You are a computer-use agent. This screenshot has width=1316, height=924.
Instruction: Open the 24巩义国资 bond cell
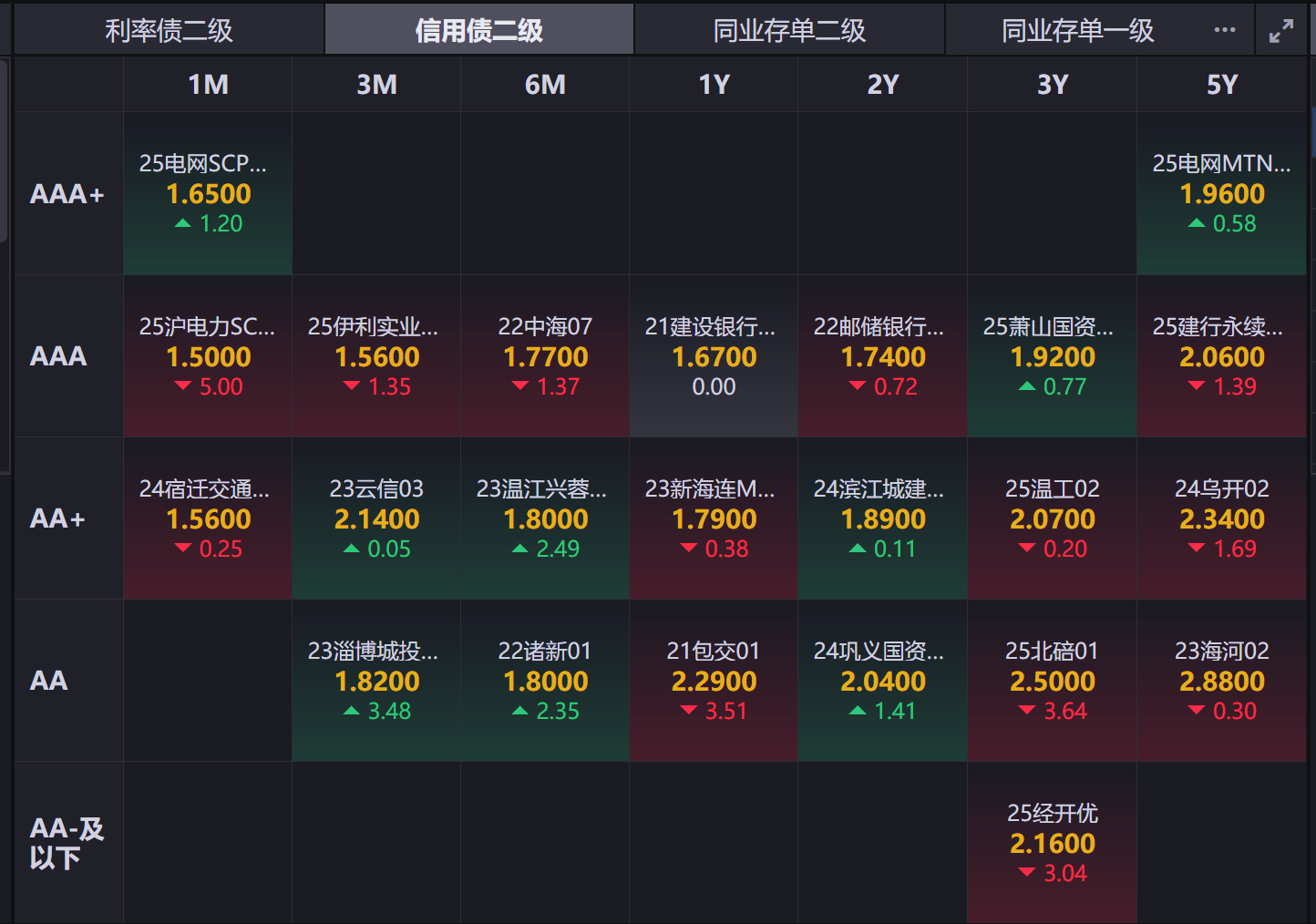click(883, 681)
